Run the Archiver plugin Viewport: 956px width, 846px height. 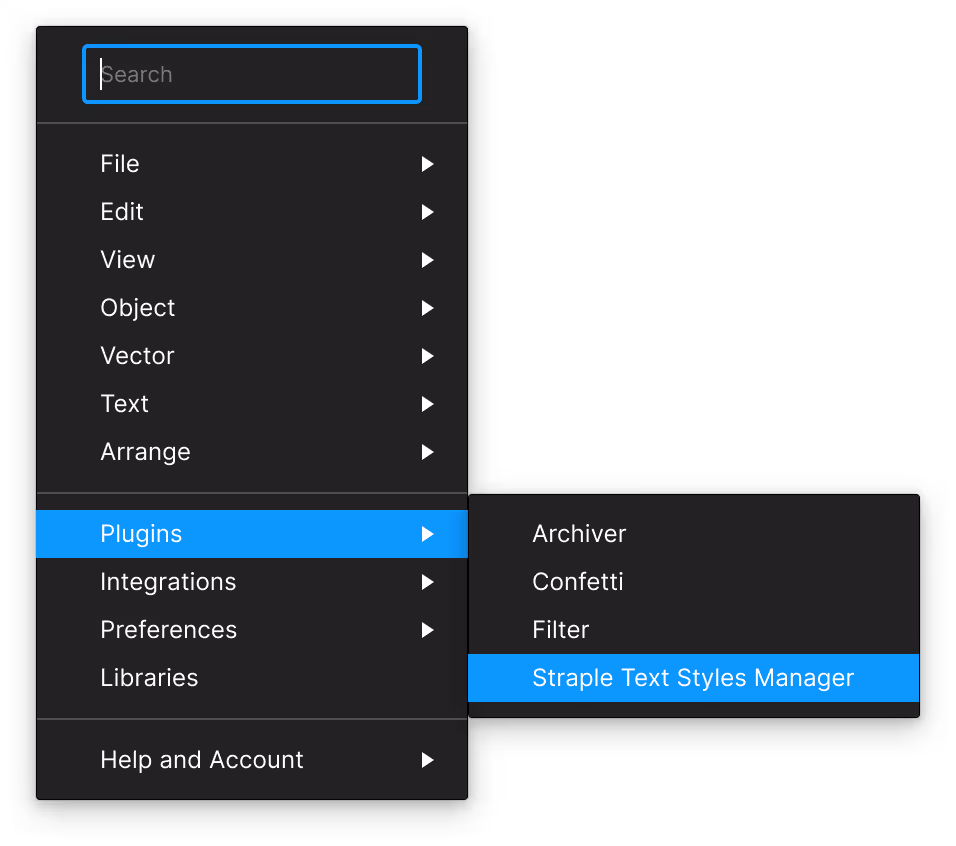694,534
